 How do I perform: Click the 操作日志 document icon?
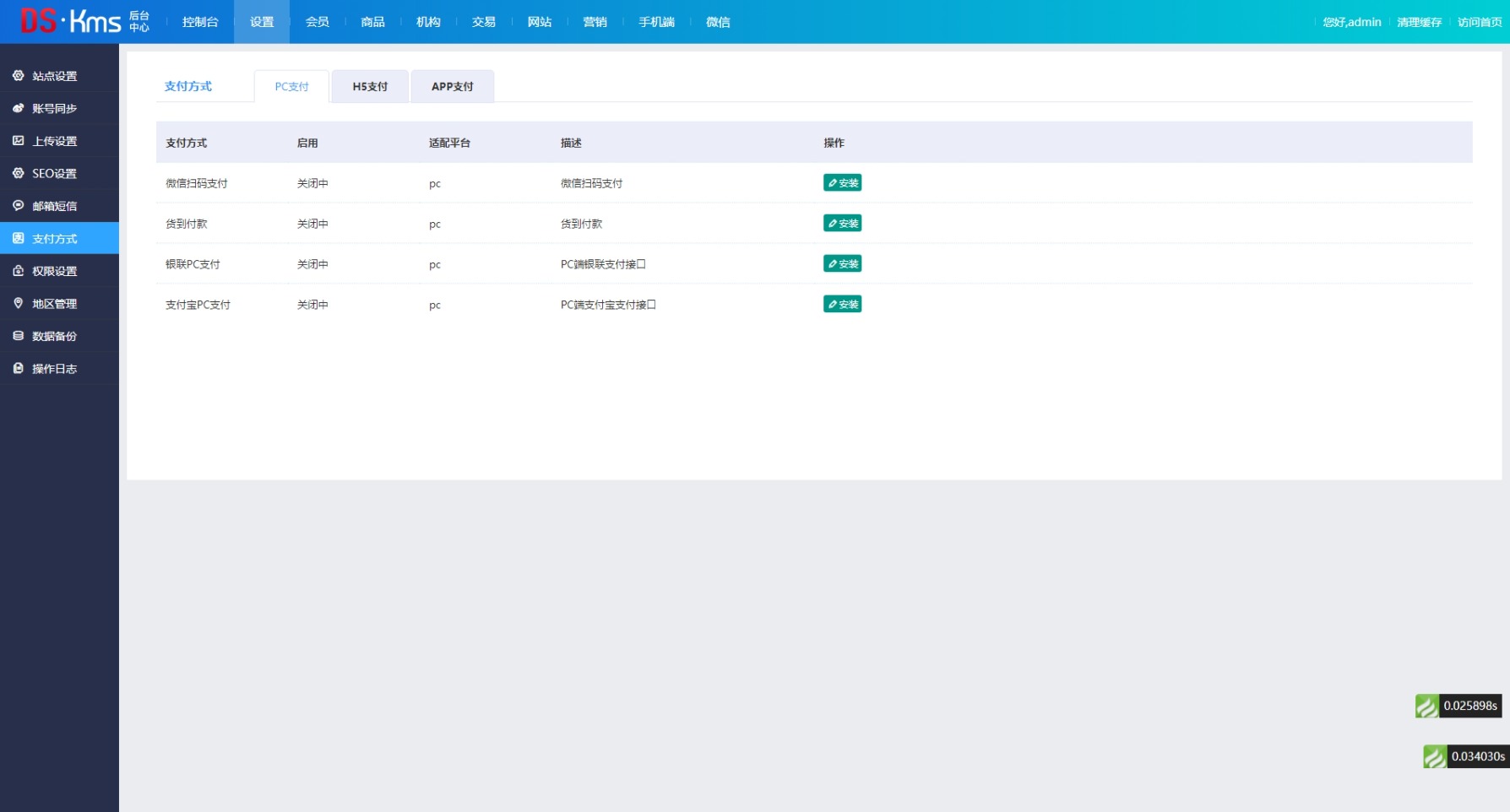tap(18, 368)
